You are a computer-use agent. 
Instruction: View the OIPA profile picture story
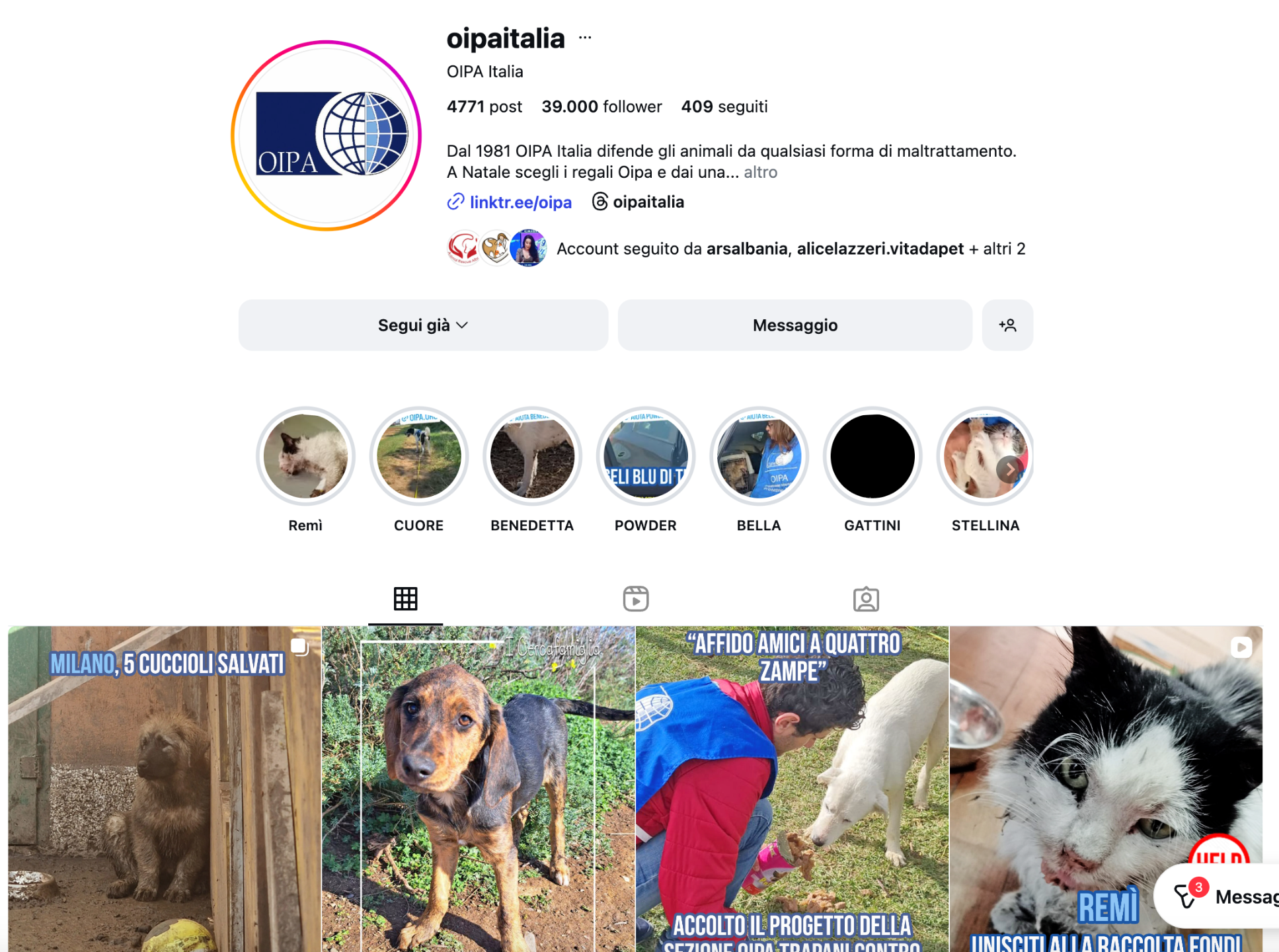click(x=326, y=136)
